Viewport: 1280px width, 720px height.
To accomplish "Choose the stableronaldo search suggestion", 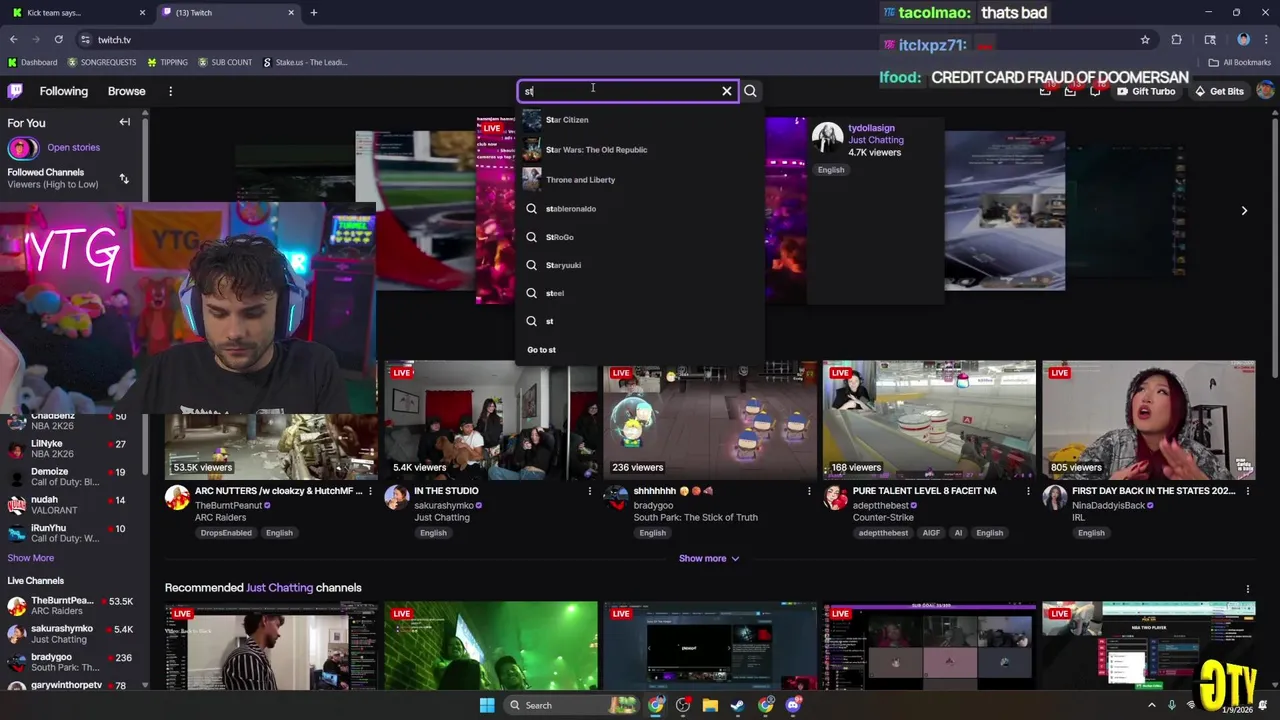I will click(x=640, y=209).
